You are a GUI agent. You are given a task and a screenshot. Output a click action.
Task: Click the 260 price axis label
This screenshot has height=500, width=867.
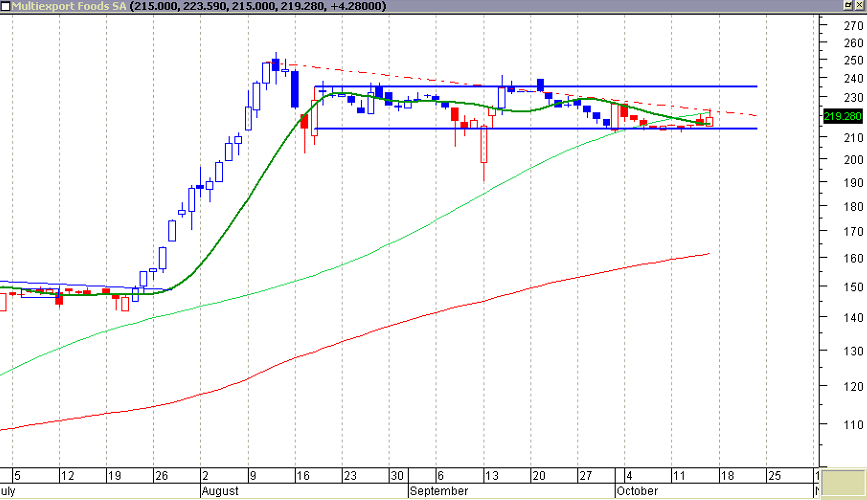854,43
